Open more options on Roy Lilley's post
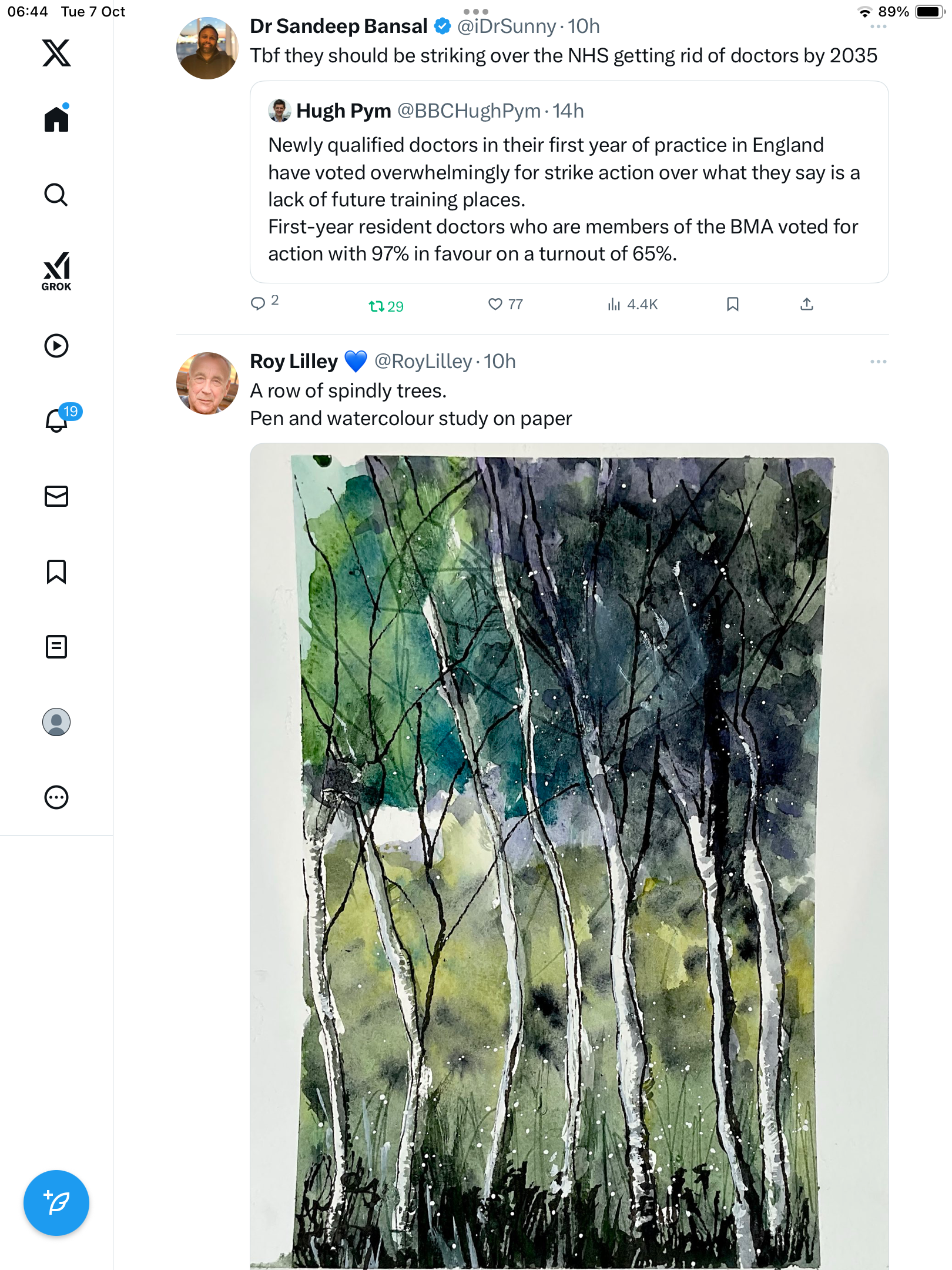952x1270 pixels. coord(878,362)
